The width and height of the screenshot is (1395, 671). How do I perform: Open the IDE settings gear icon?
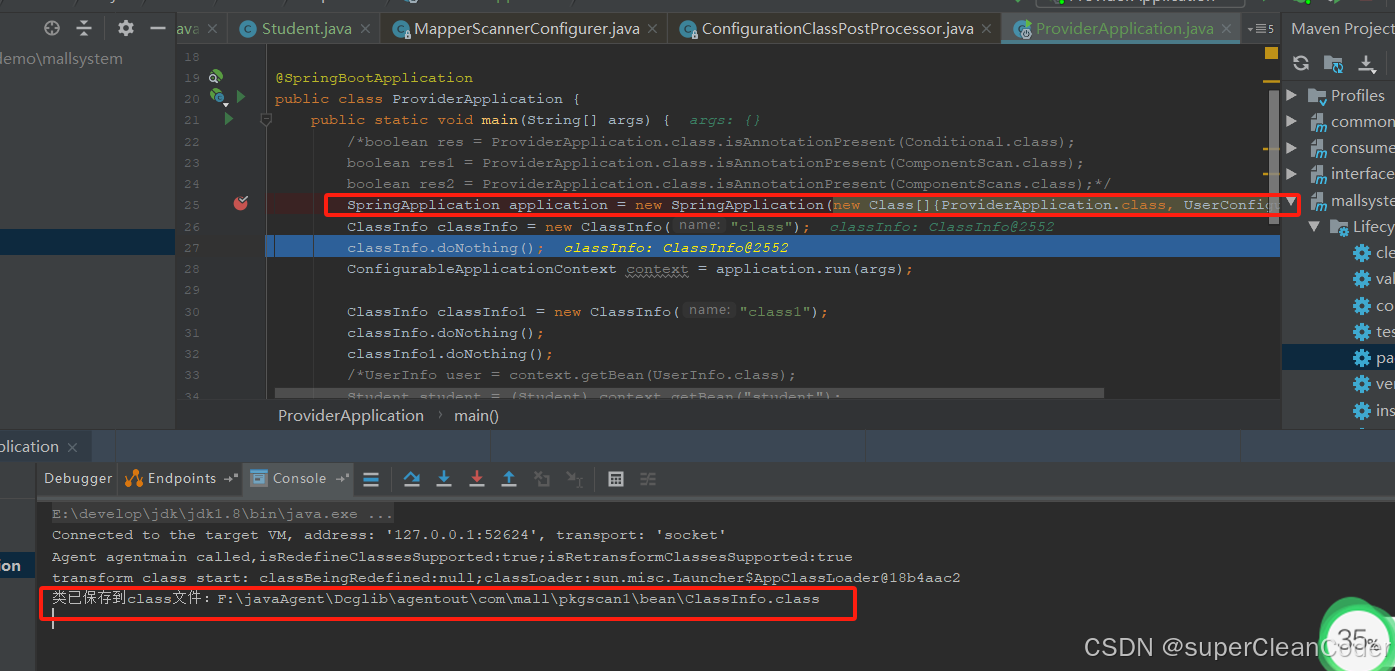coord(125,28)
